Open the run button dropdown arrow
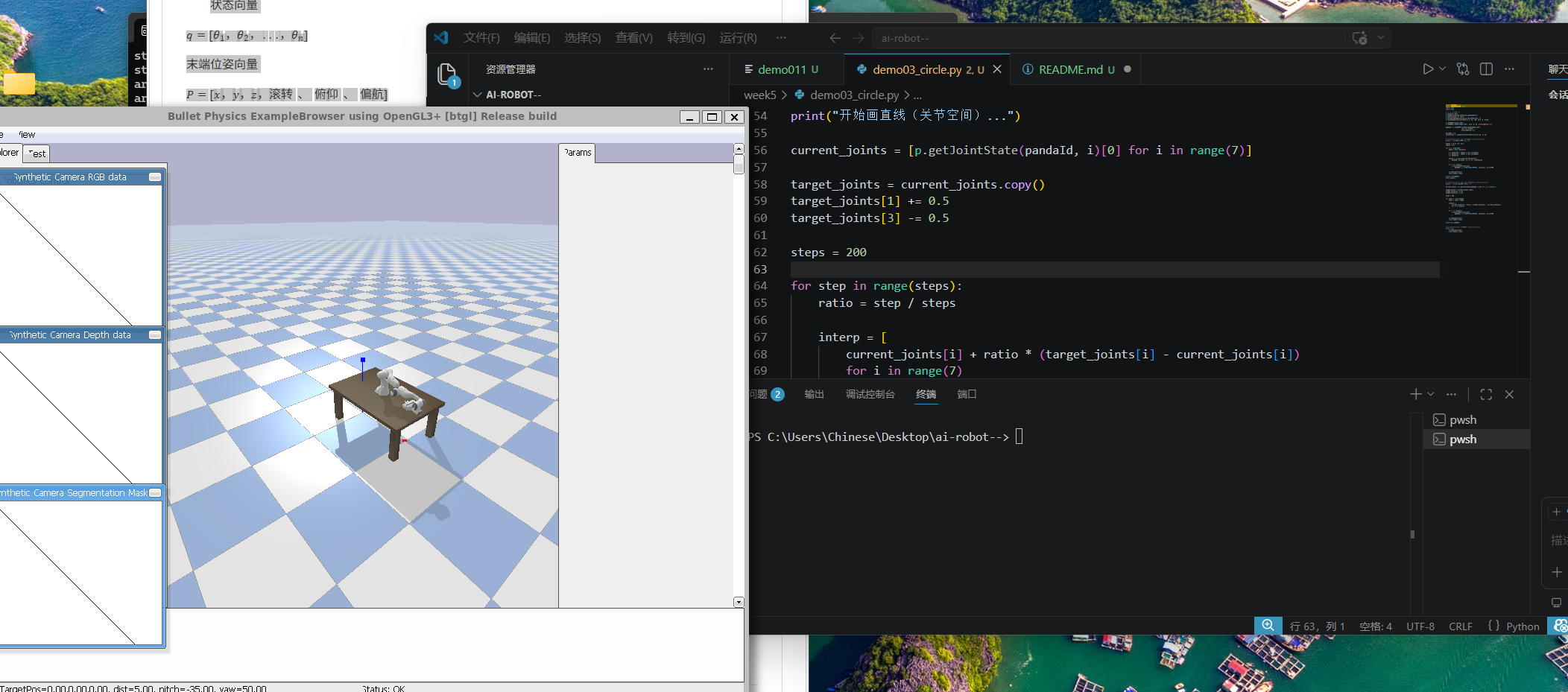 [x=1442, y=69]
